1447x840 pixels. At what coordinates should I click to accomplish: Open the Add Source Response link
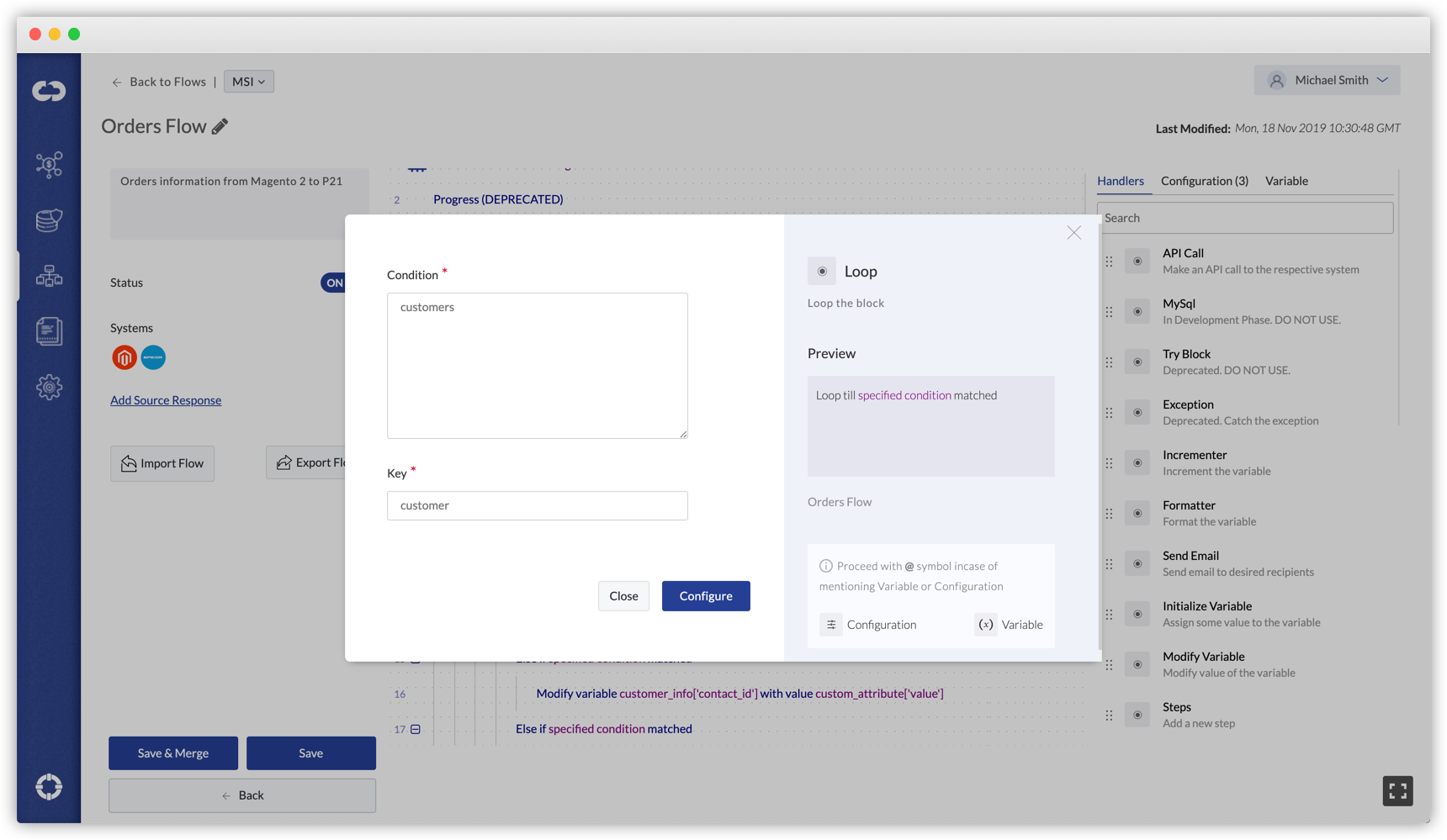(x=166, y=400)
